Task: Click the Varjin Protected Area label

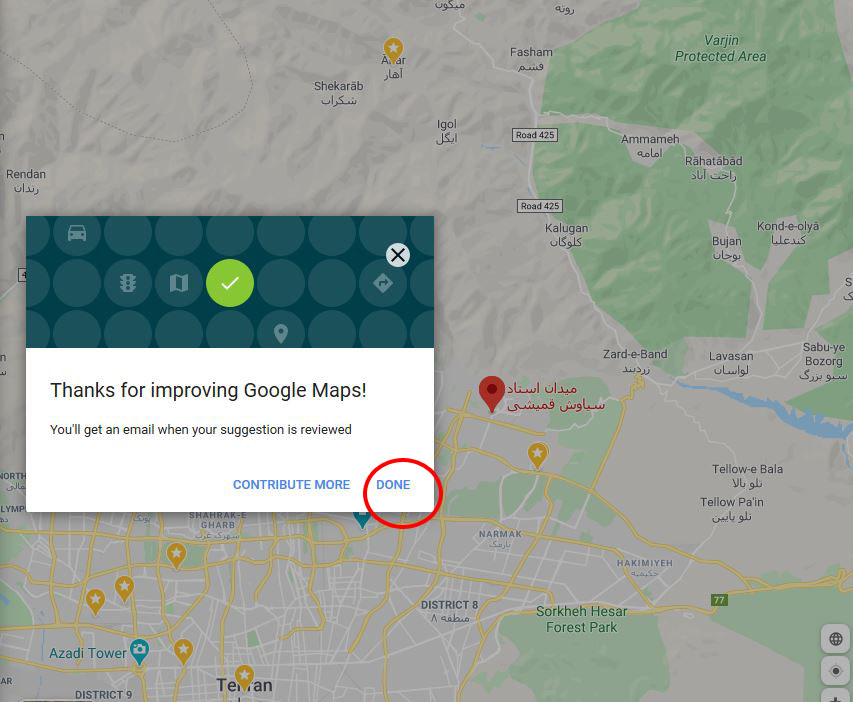Action: tap(721, 48)
